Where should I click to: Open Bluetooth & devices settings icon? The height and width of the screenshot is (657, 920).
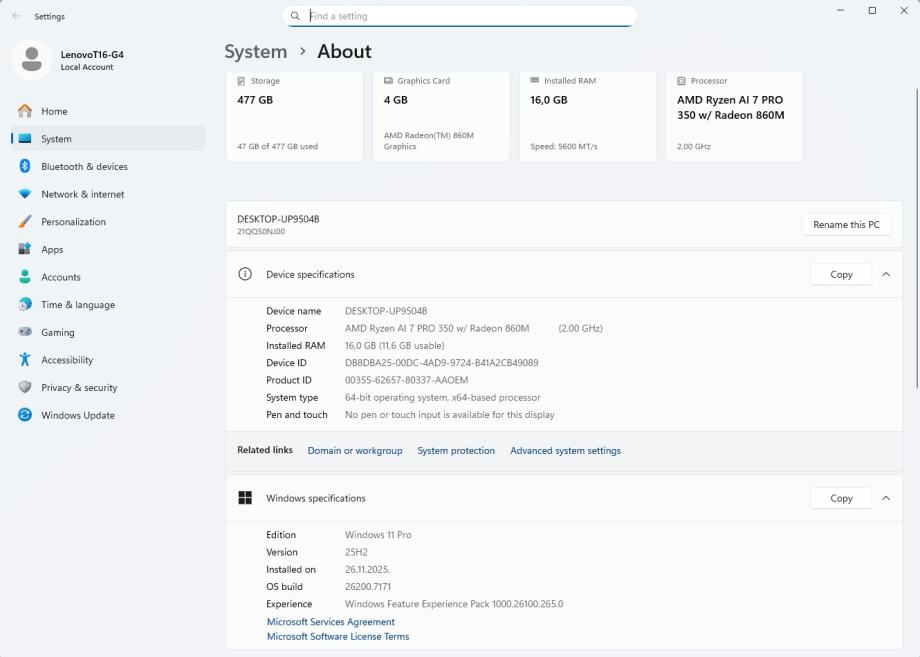(x=25, y=167)
